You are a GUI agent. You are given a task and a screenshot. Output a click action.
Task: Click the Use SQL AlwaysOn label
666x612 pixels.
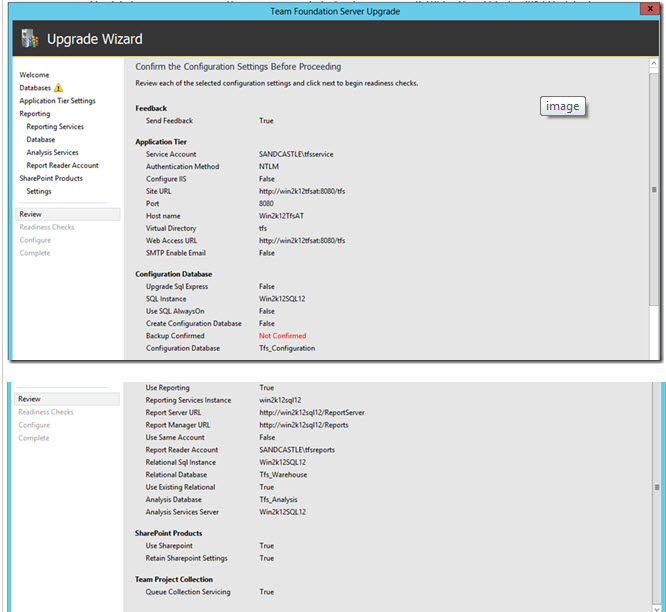[175, 311]
